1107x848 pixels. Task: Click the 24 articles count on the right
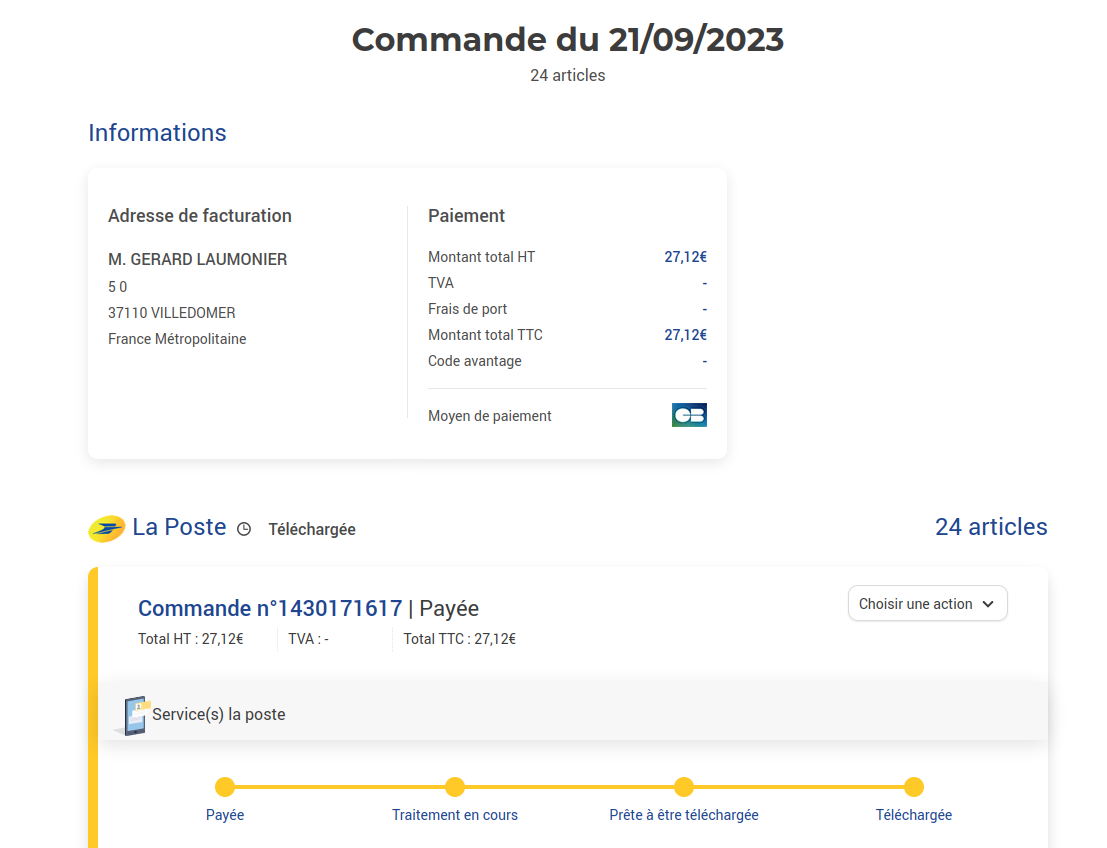pyautogui.click(x=991, y=527)
